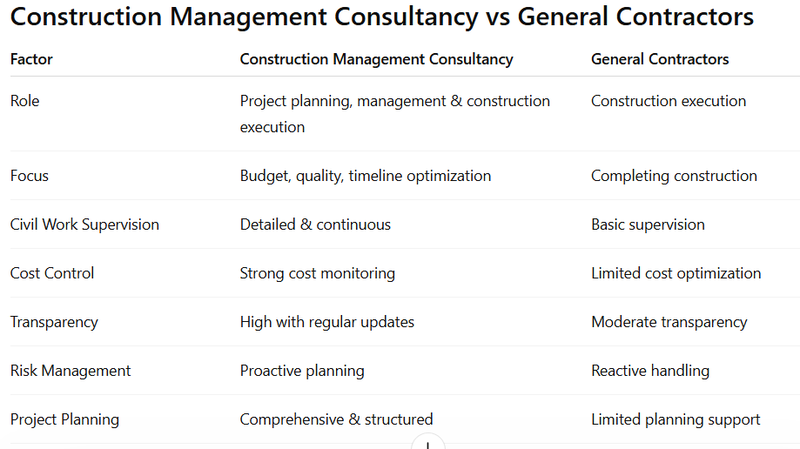
Task: Click the "Role" row label
Action: [x=26, y=101]
